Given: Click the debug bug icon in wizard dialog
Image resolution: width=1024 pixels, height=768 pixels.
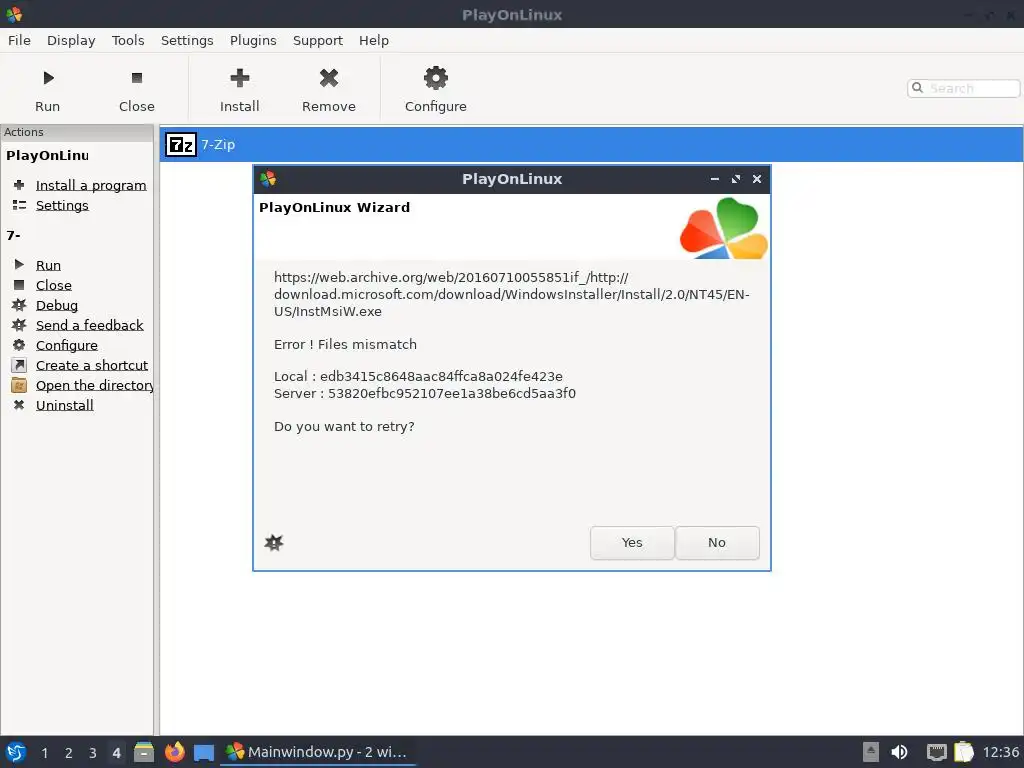Looking at the screenshot, I should tap(274, 542).
